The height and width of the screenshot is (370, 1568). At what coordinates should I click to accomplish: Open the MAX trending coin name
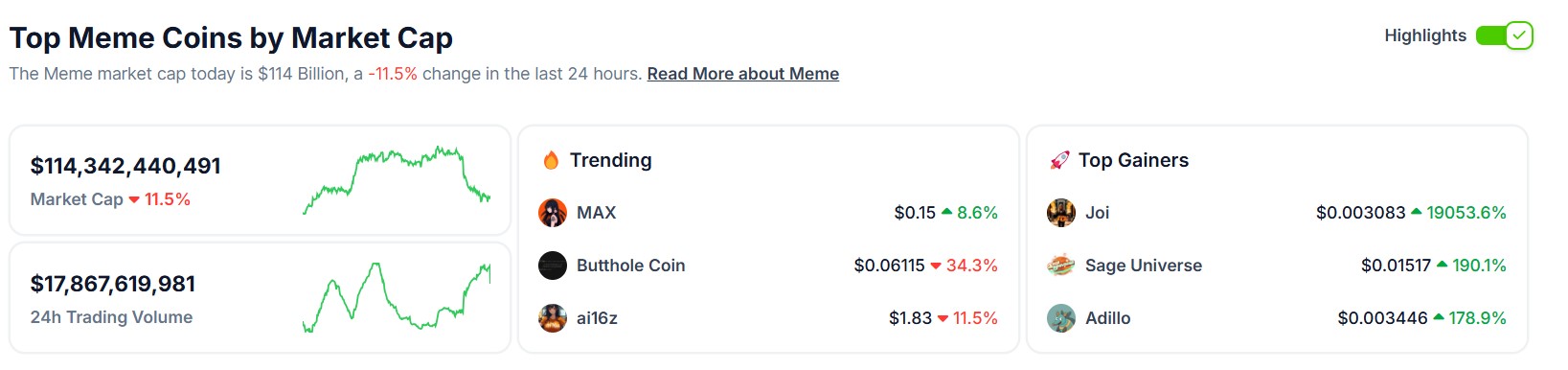(x=596, y=213)
